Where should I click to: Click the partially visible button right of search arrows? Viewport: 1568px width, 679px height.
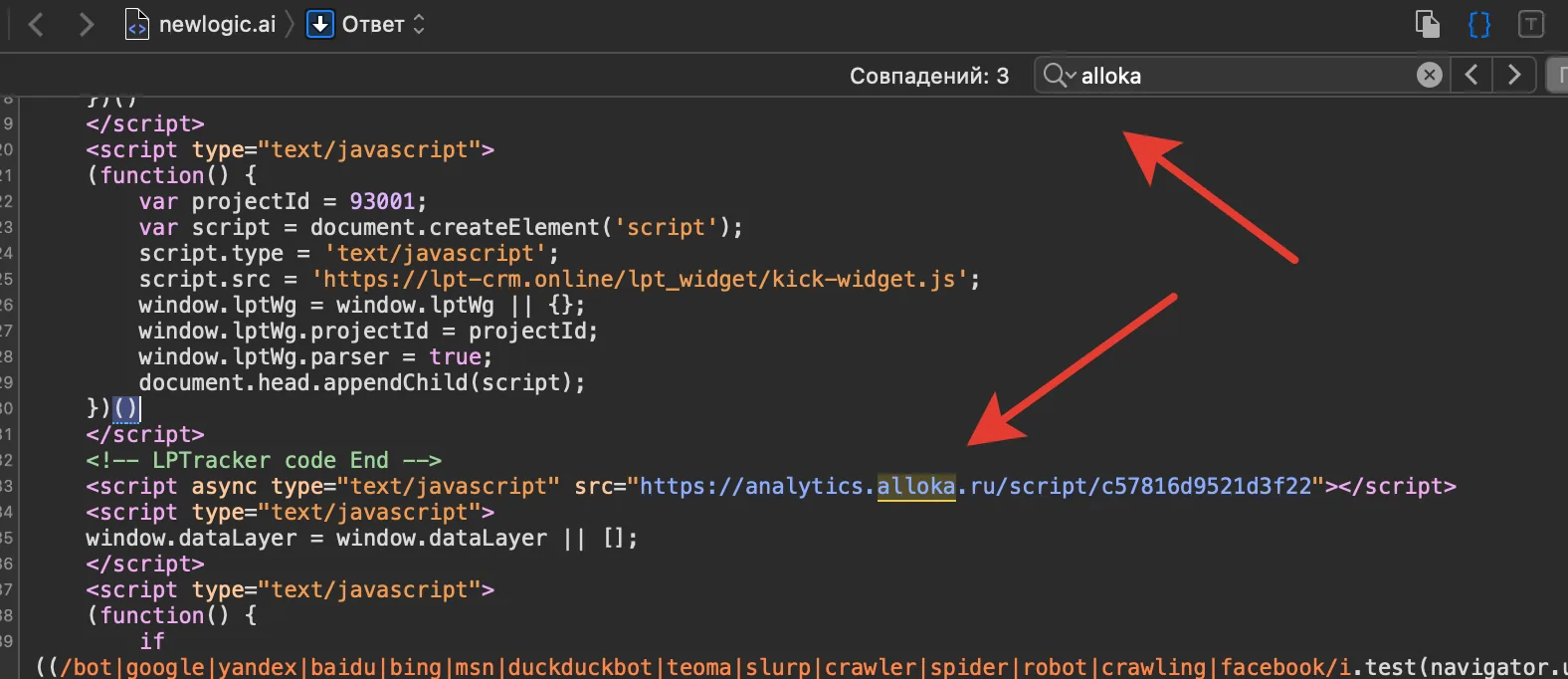tap(1557, 75)
